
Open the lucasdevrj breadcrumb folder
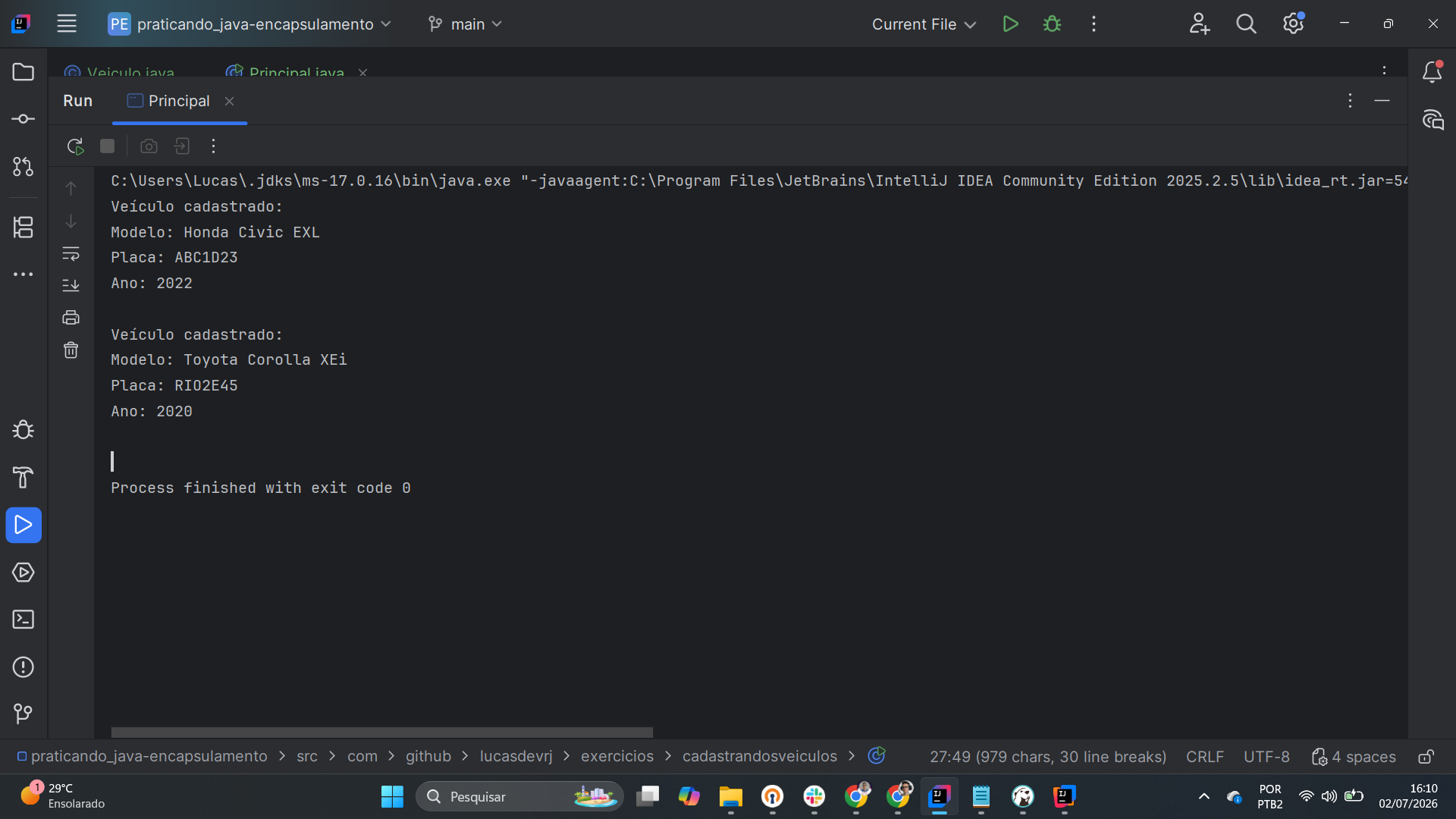[516, 757]
